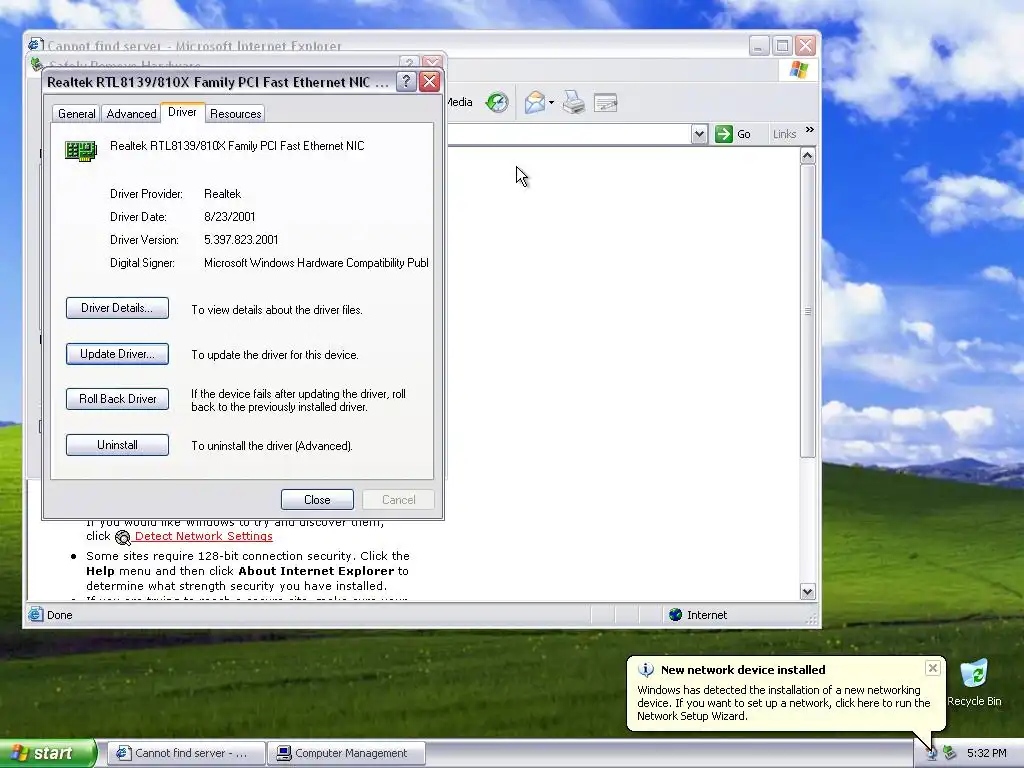Open Recycle Bin on the desktop
1024x768 pixels.
[x=974, y=682]
